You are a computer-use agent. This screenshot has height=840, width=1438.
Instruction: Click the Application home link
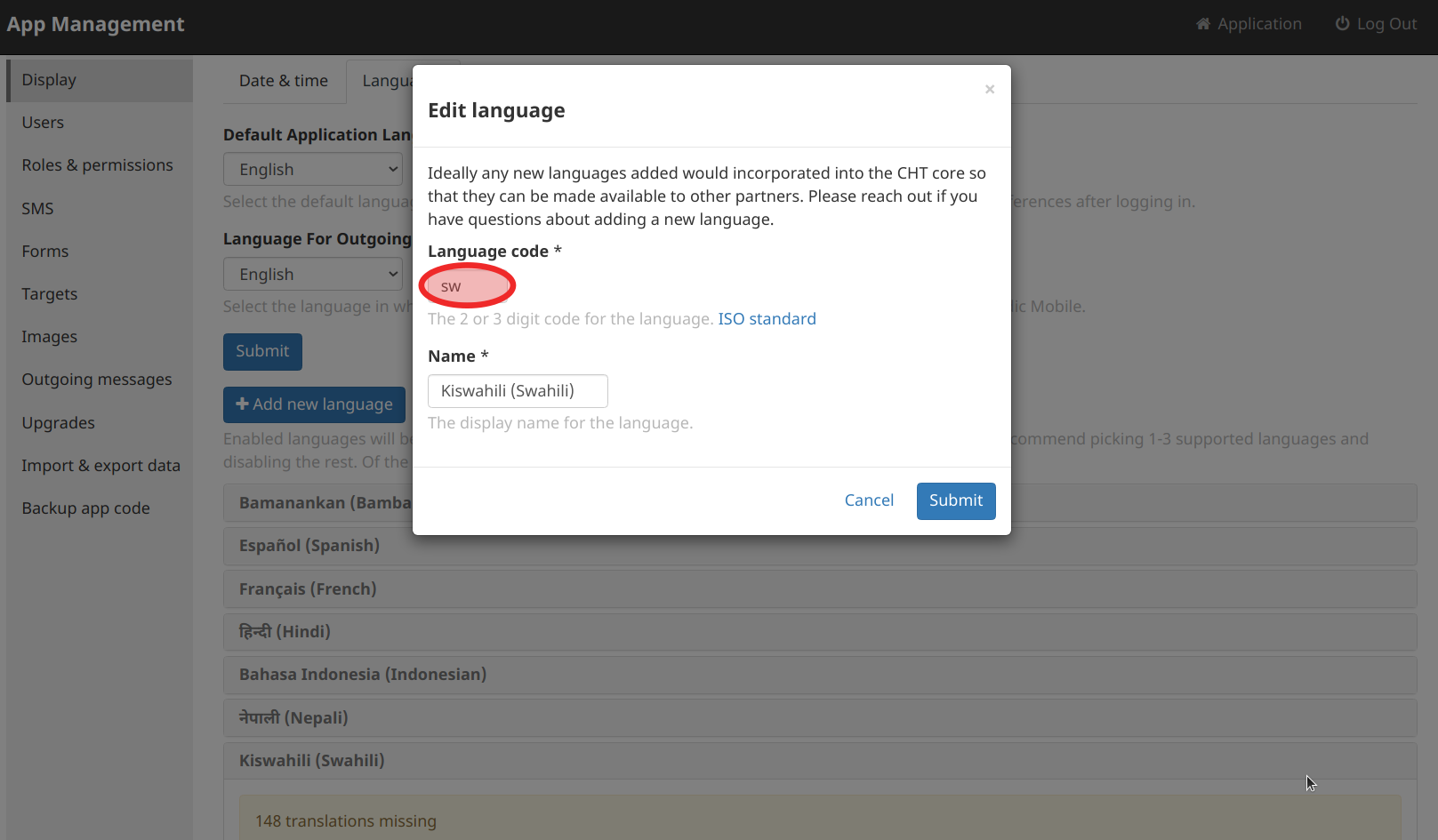coord(1249,24)
